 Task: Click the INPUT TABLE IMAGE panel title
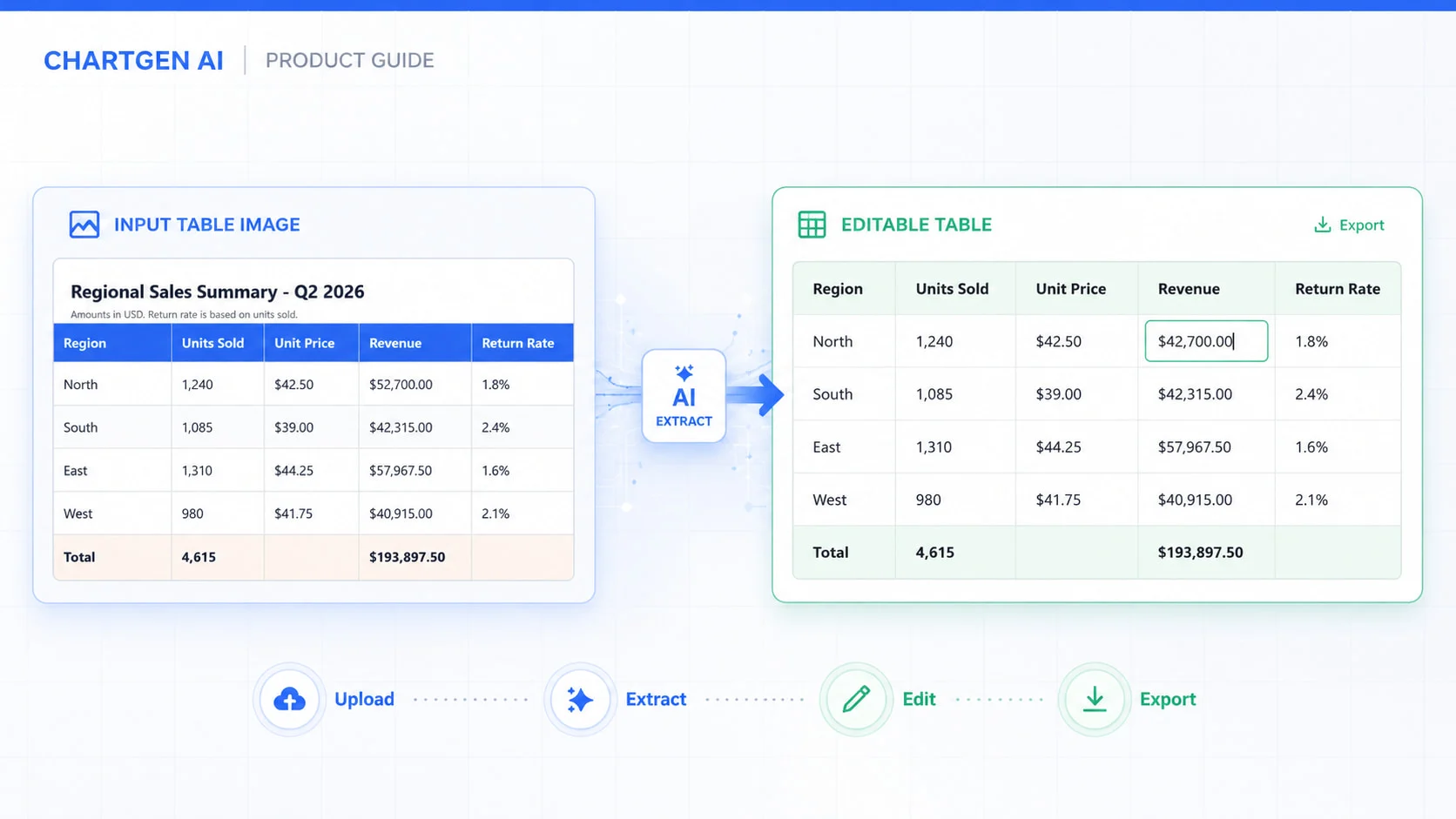tap(206, 225)
